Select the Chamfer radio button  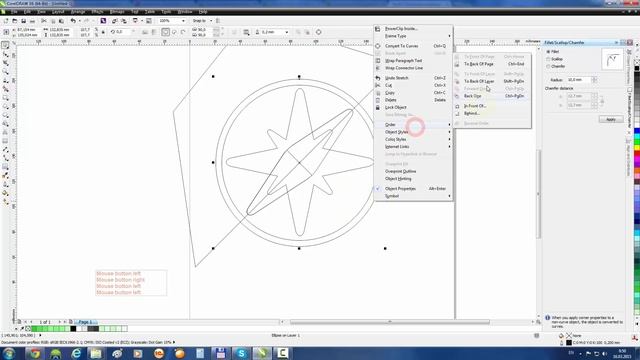tap(548, 66)
